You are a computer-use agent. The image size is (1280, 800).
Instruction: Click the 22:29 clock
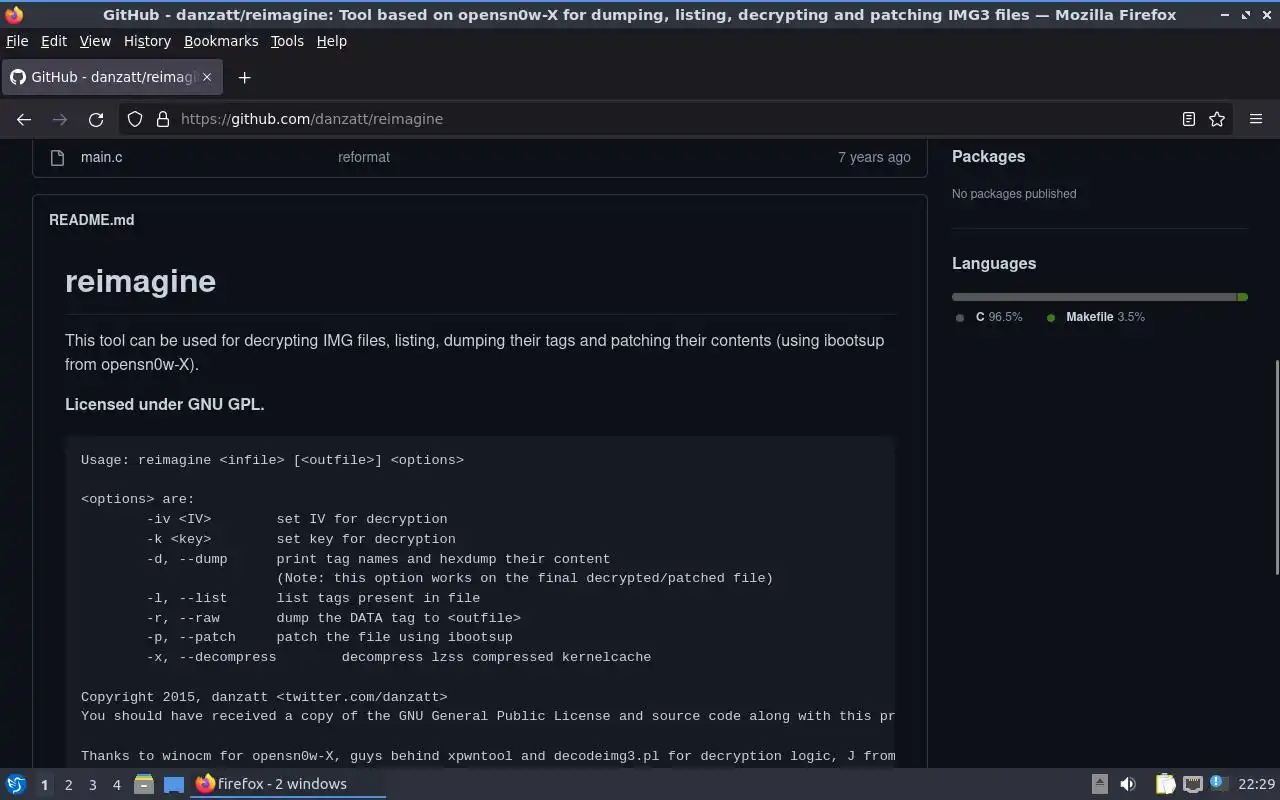tap(1256, 784)
